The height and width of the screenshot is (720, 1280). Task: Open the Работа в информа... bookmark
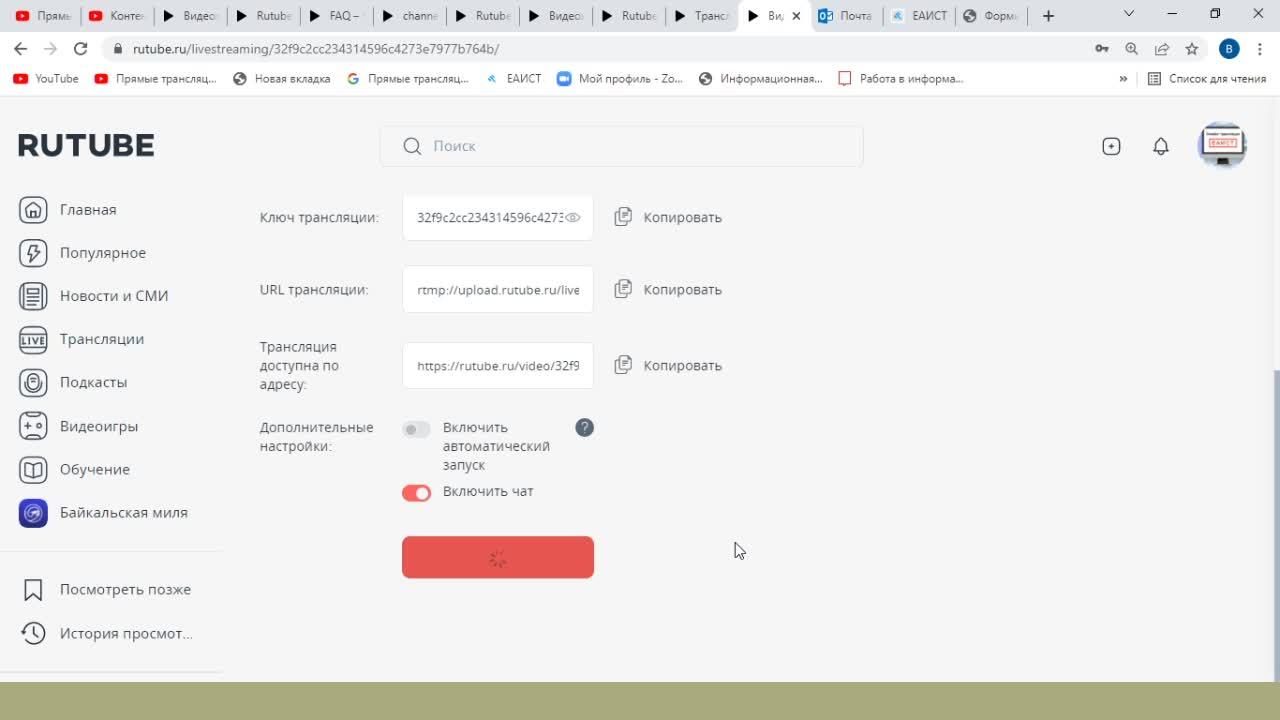tap(900, 79)
